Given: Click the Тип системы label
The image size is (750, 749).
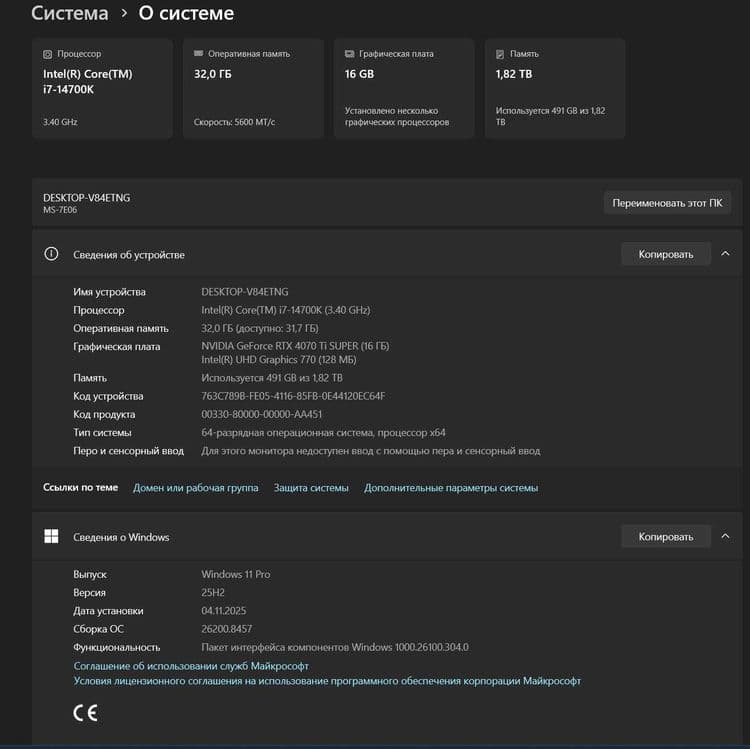Looking at the screenshot, I should coord(102,432).
